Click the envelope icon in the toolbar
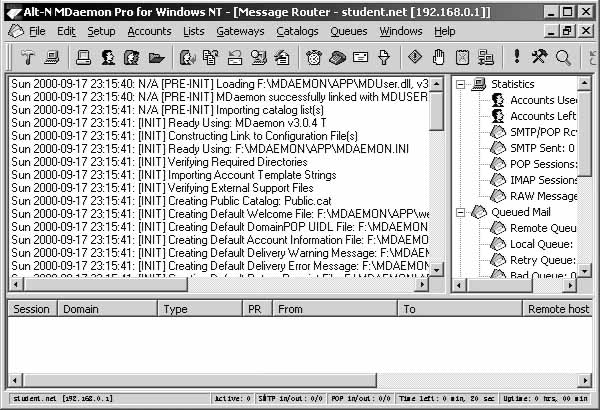This screenshot has width=600, height=410. [360, 57]
